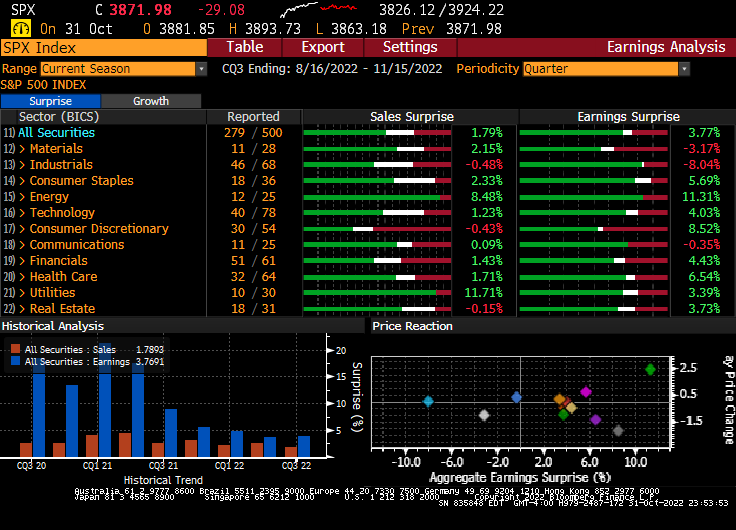Screen dimensions: 736x530
Task: Click the Industrials -8.04% earnings value
Action: (x=701, y=165)
